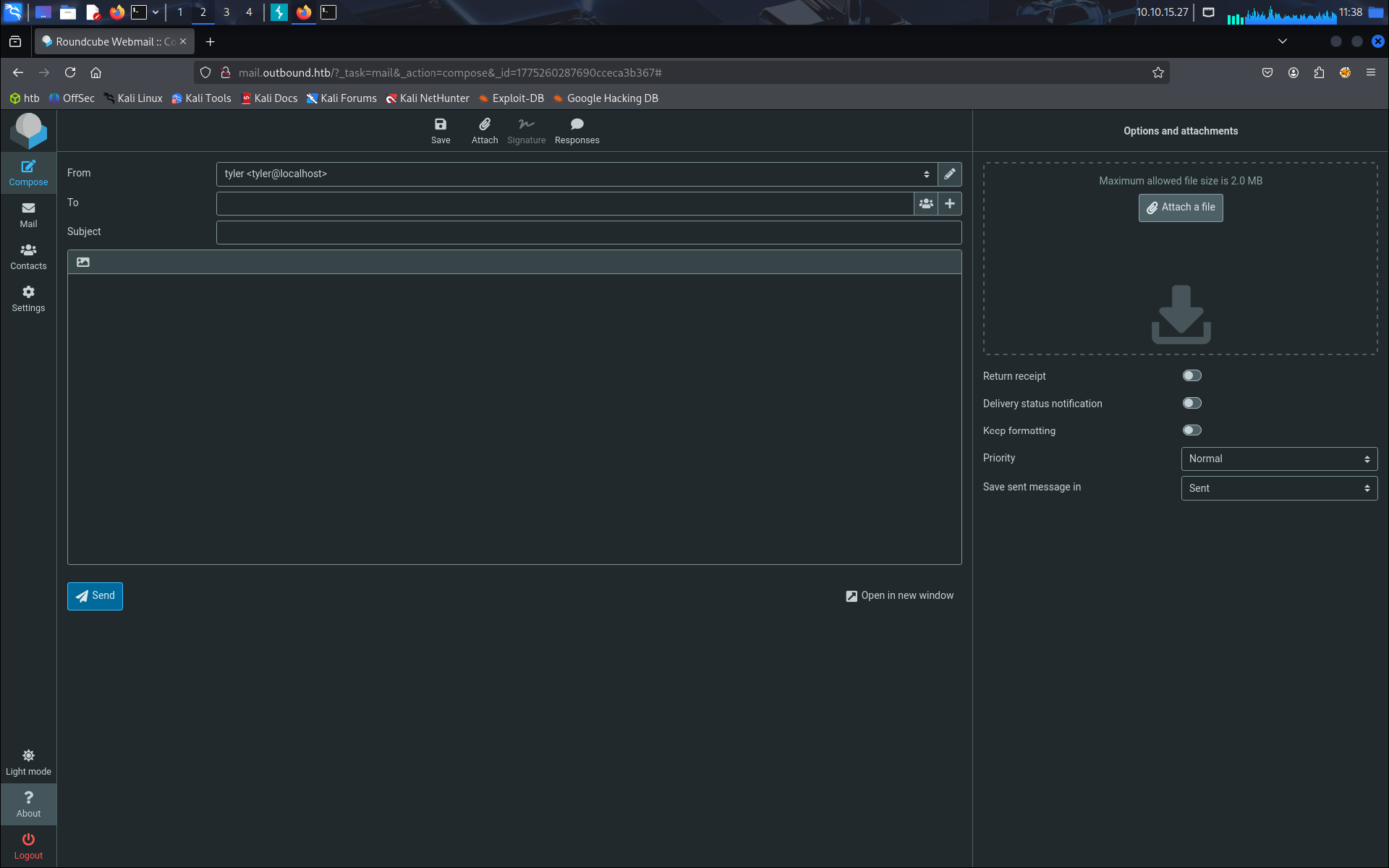1389x868 pixels.
Task: Click the HTML editor toggle image icon
Action: pos(83,263)
